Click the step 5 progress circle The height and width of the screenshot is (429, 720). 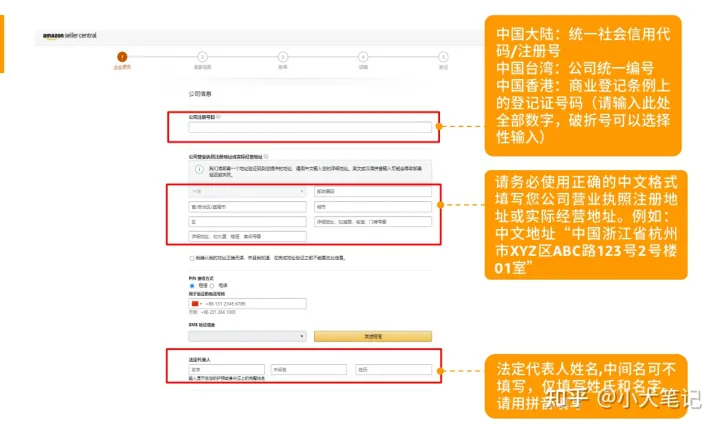click(x=443, y=57)
